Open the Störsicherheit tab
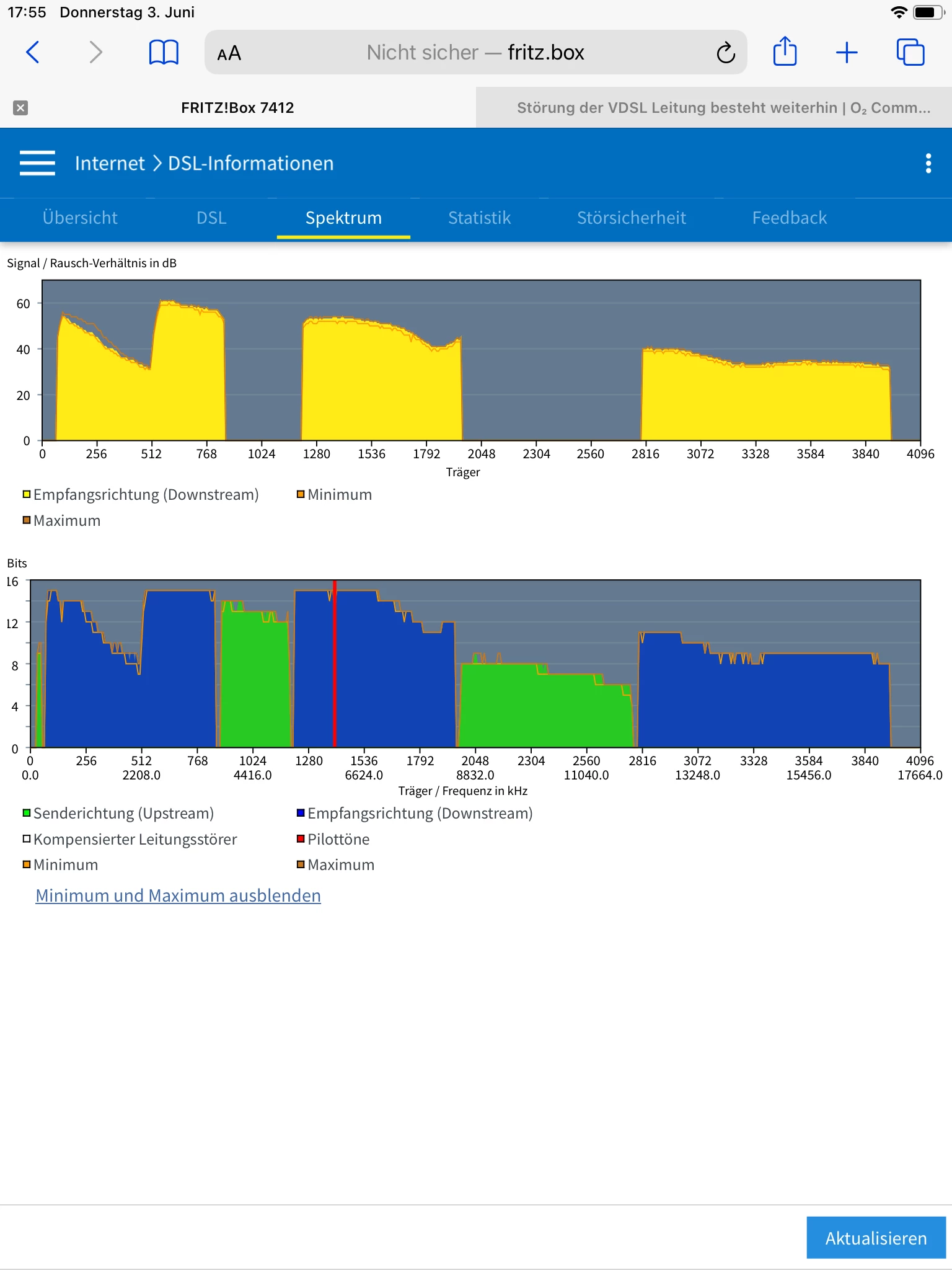952x1270 pixels. coord(632,218)
